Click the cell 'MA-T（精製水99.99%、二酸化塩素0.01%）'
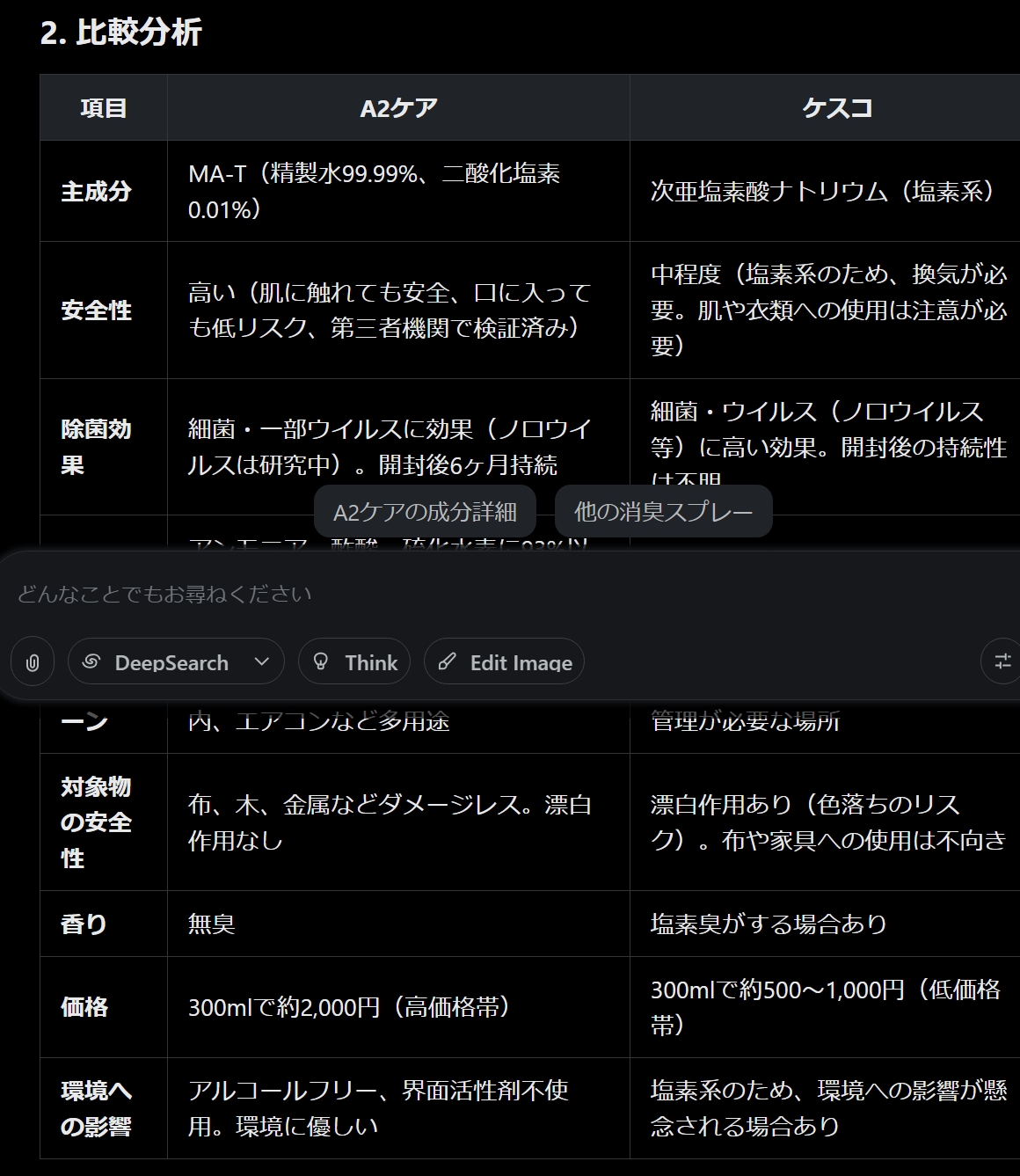Viewport: 1020px width, 1176px height. (398, 191)
